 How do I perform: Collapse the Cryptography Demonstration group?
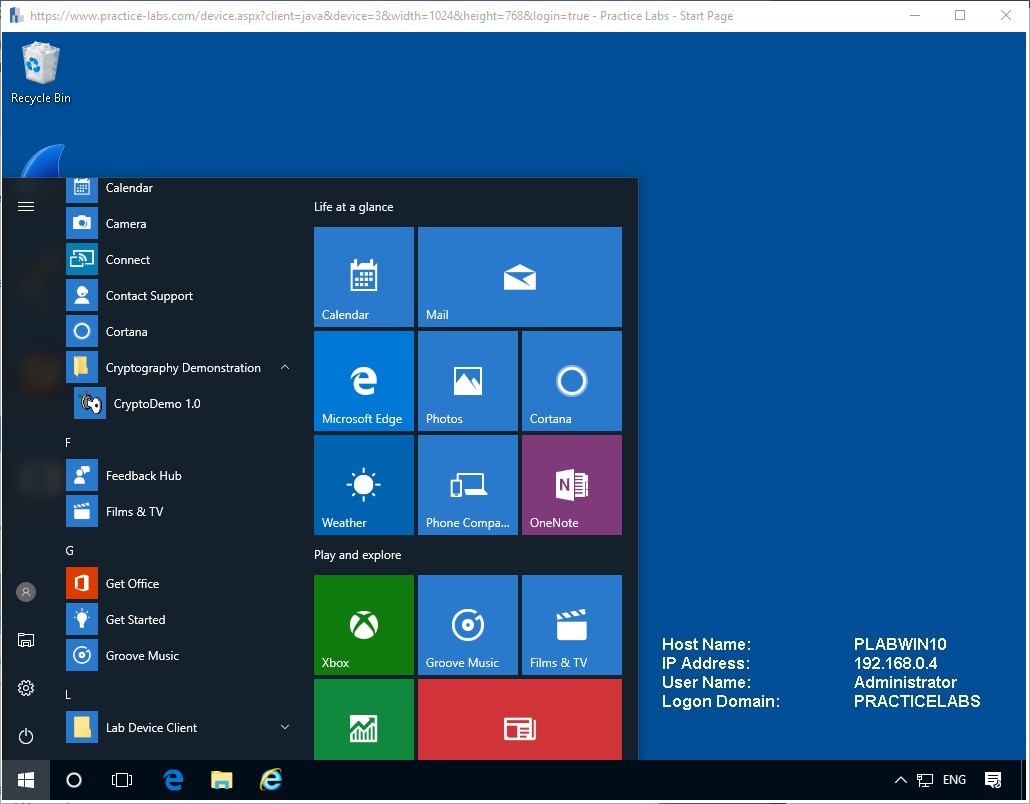[x=285, y=367]
